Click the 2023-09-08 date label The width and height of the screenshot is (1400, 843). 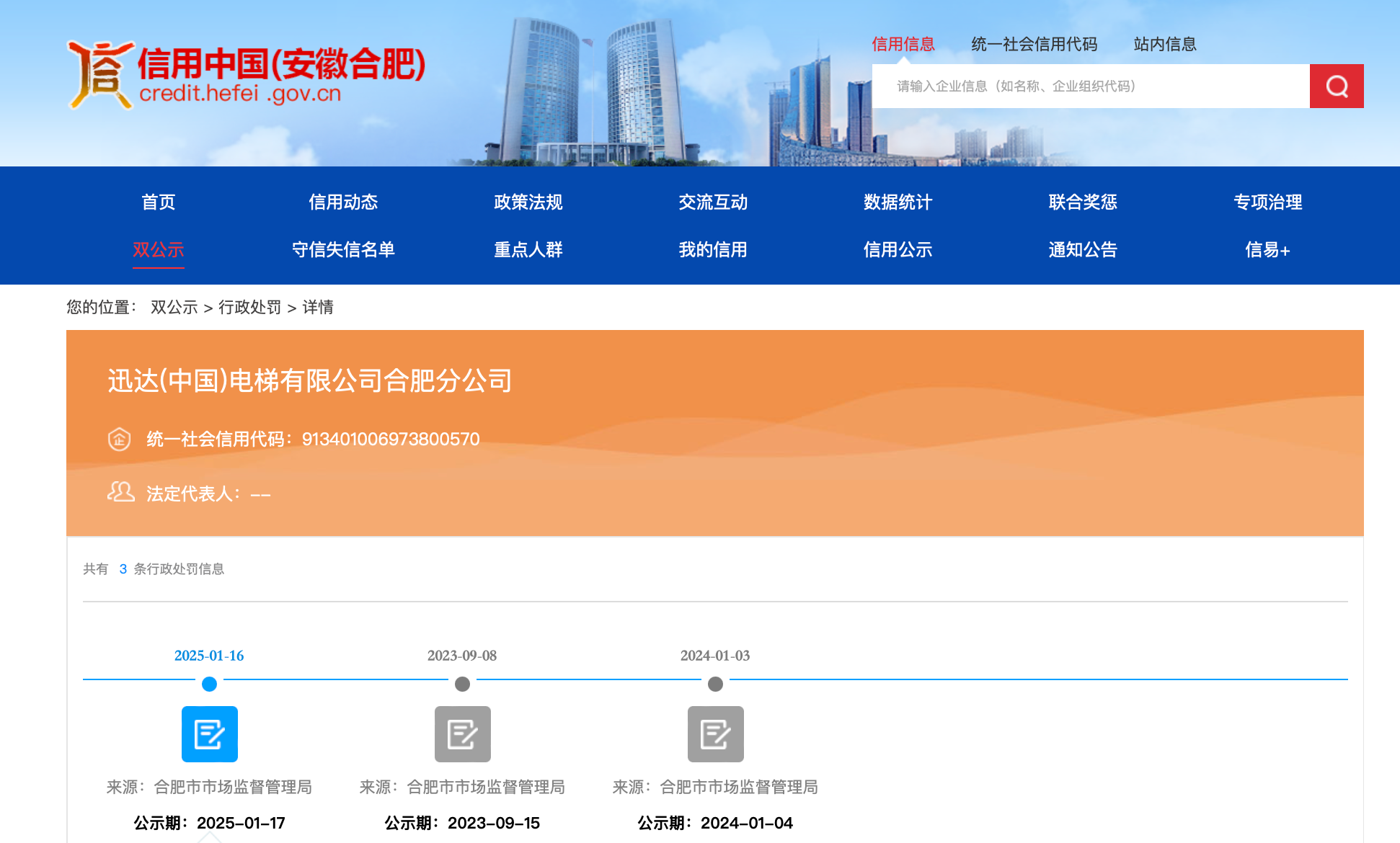[x=462, y=656]
